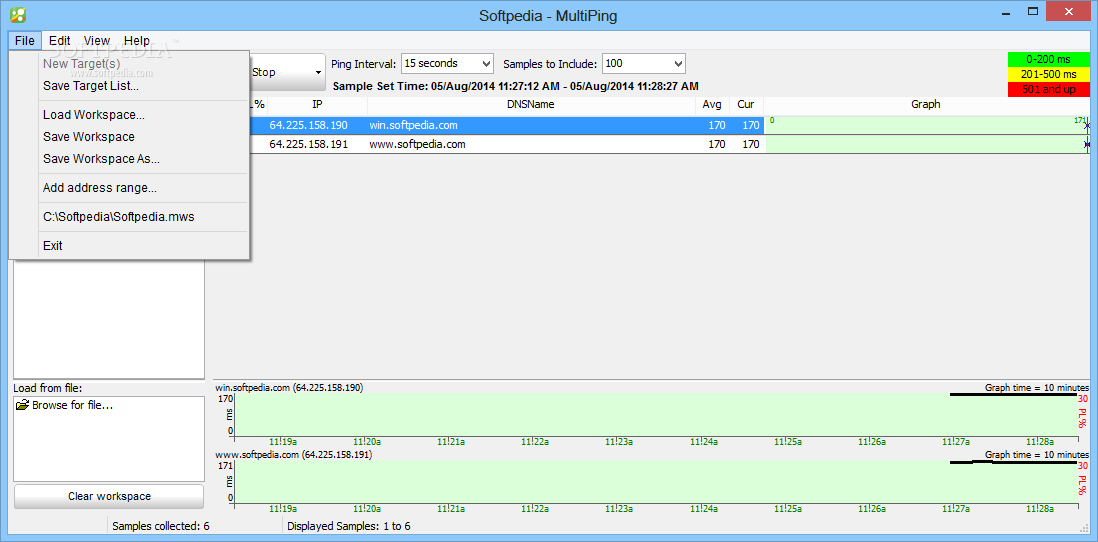This screenshot has width=1098, height=542.
Task: Click the Sample Set Time text
Action: click(x=516, y=86)
